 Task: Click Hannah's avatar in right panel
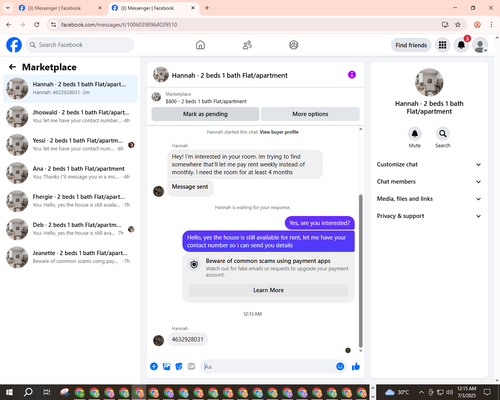pos(429,82)
